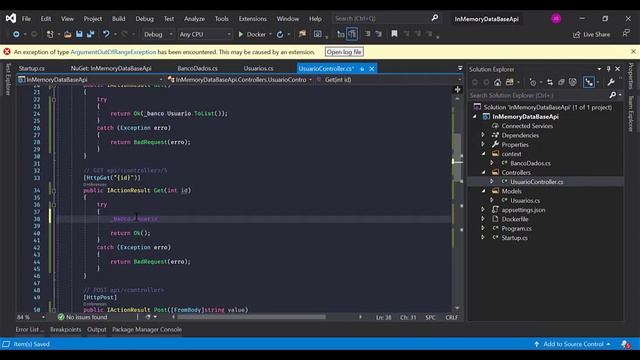Screen dimensions: 640x360
Task: Open the Debug configuration dropdown
Action: pos(158,34)
